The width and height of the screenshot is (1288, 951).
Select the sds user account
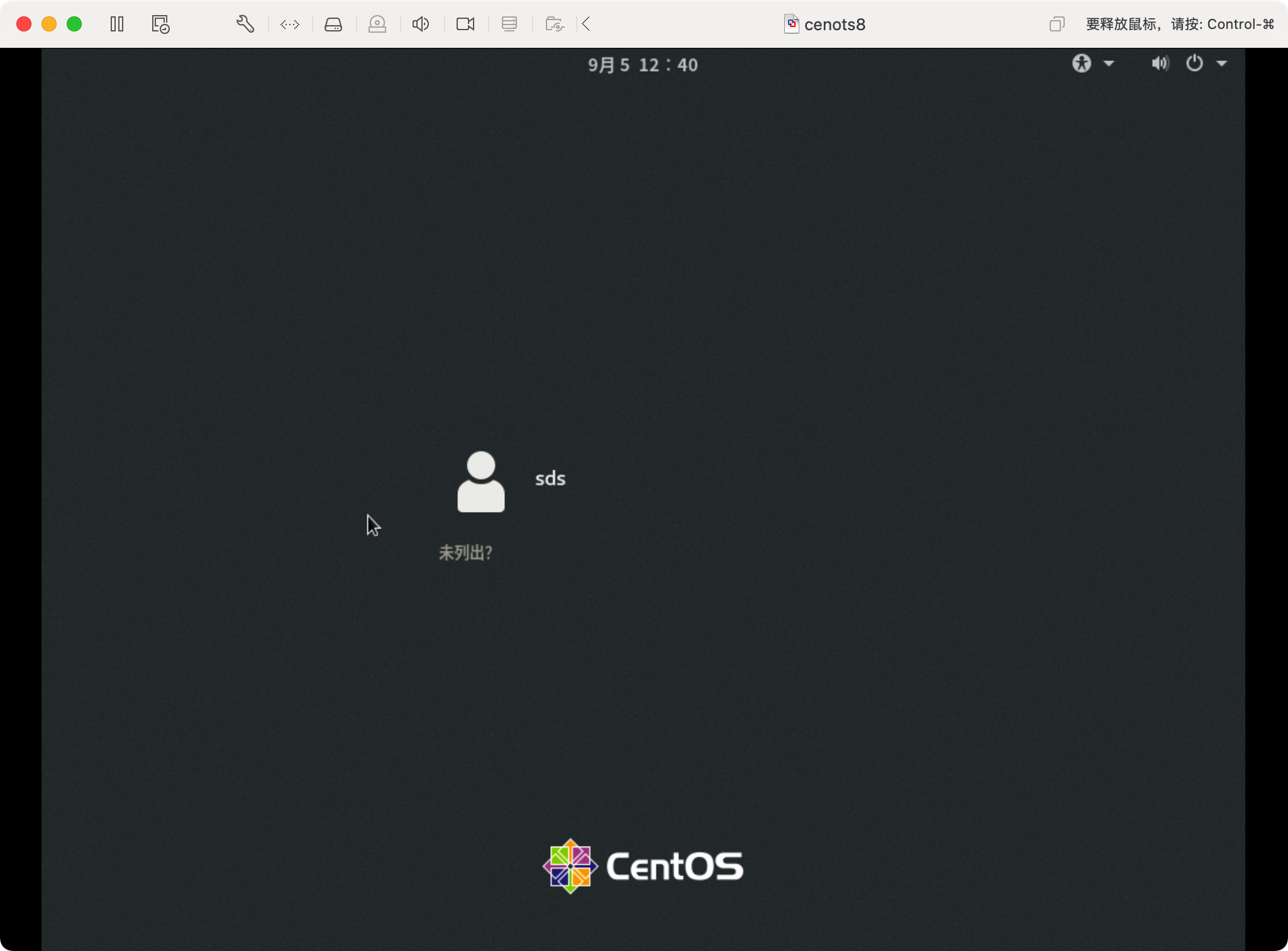point(550,479)
